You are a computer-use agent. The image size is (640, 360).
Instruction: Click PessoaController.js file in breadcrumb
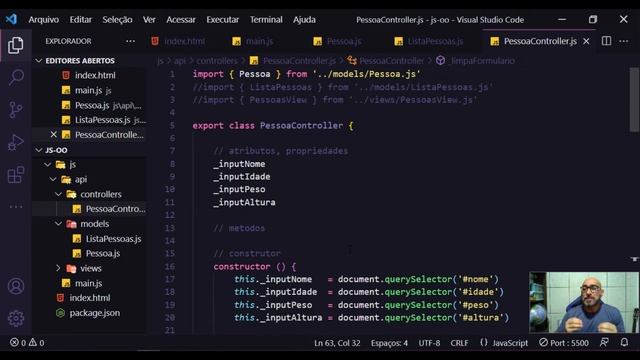[x=293, y=61]
